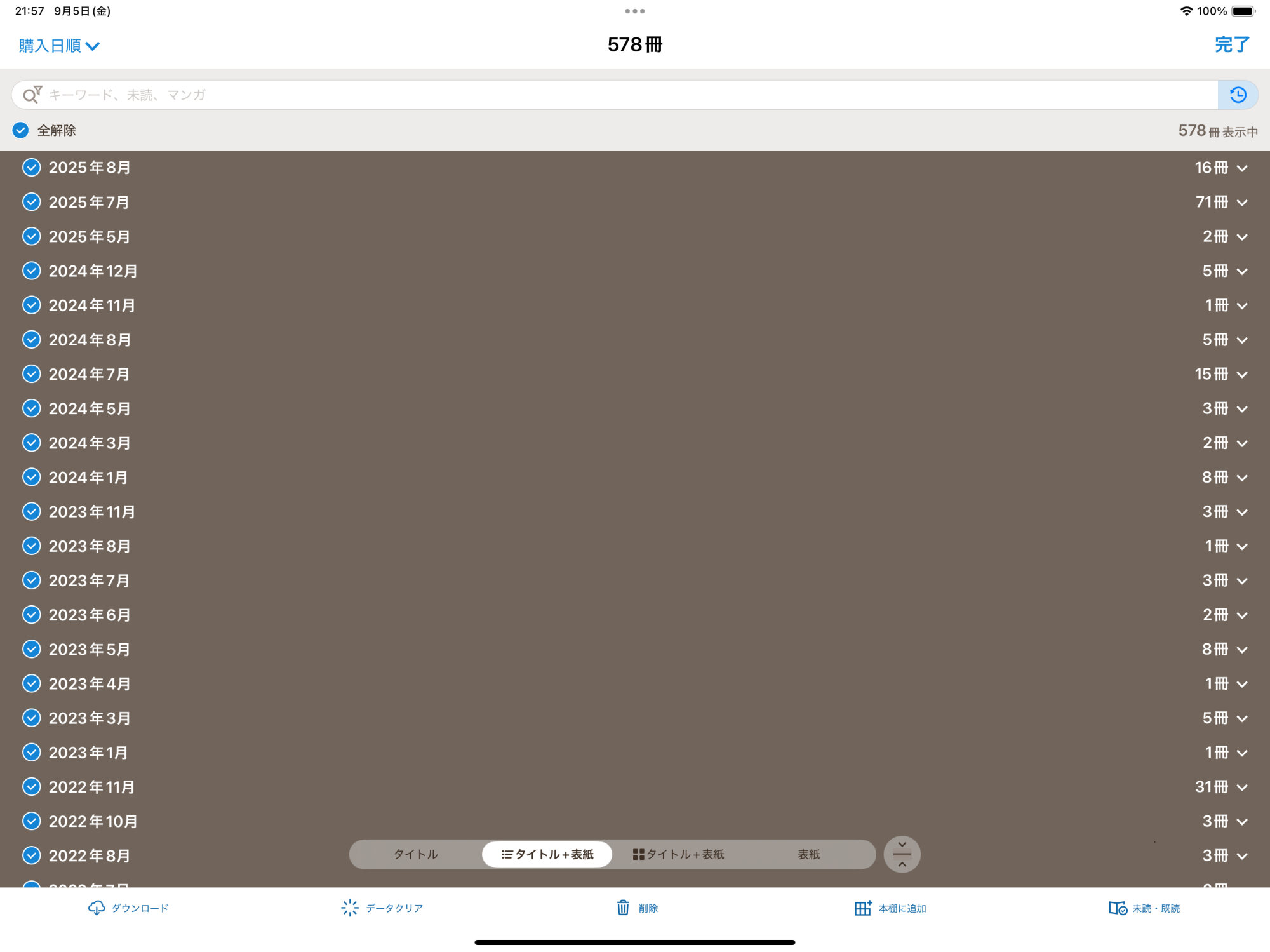Toggle the 全解除 deselect-all checkbox
The image size is (1270, 952).
pos(21,130)
